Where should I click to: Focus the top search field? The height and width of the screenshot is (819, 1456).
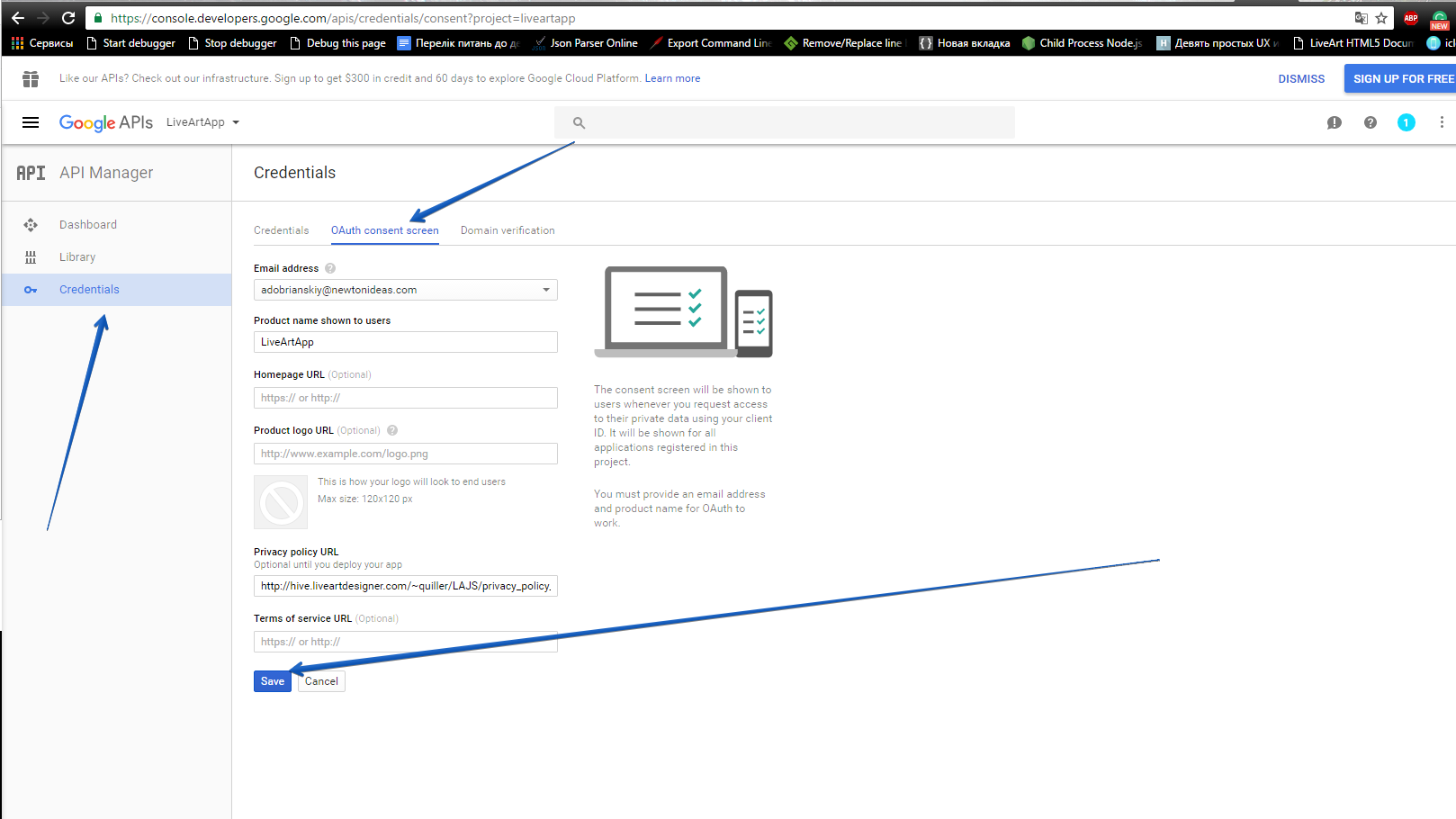point(784,122)
